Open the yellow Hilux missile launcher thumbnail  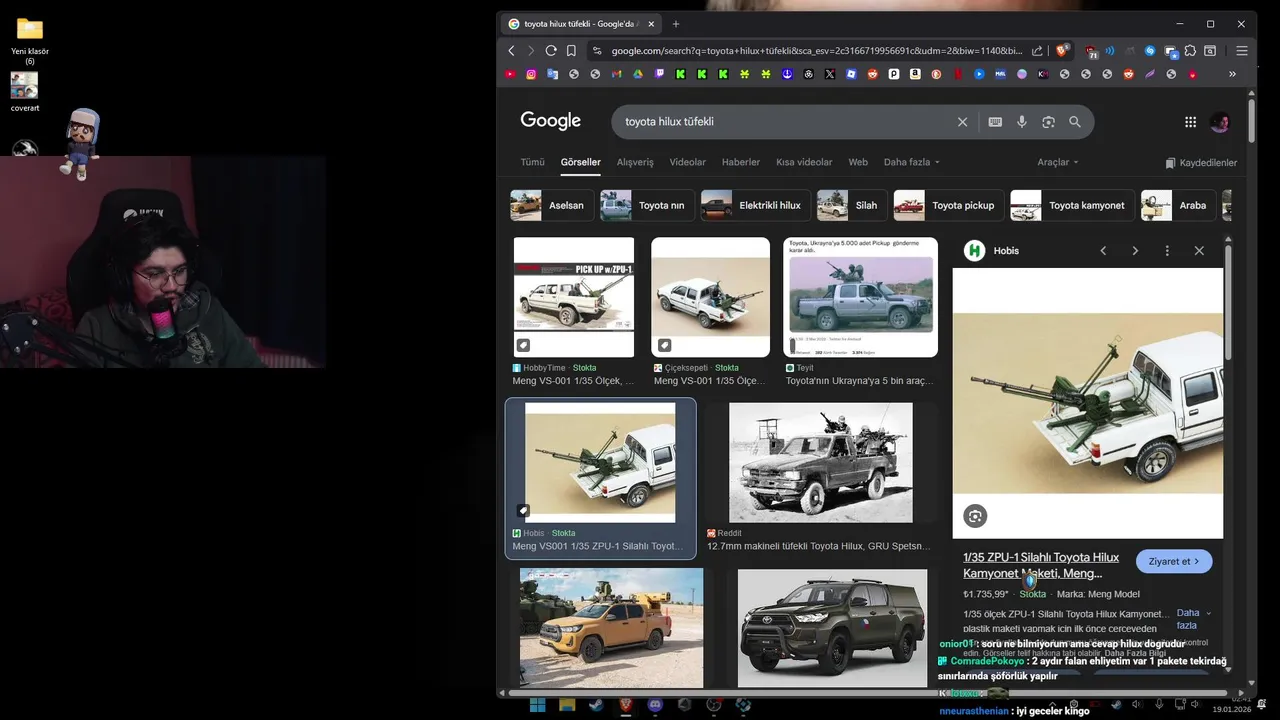(x=611, y=627)
